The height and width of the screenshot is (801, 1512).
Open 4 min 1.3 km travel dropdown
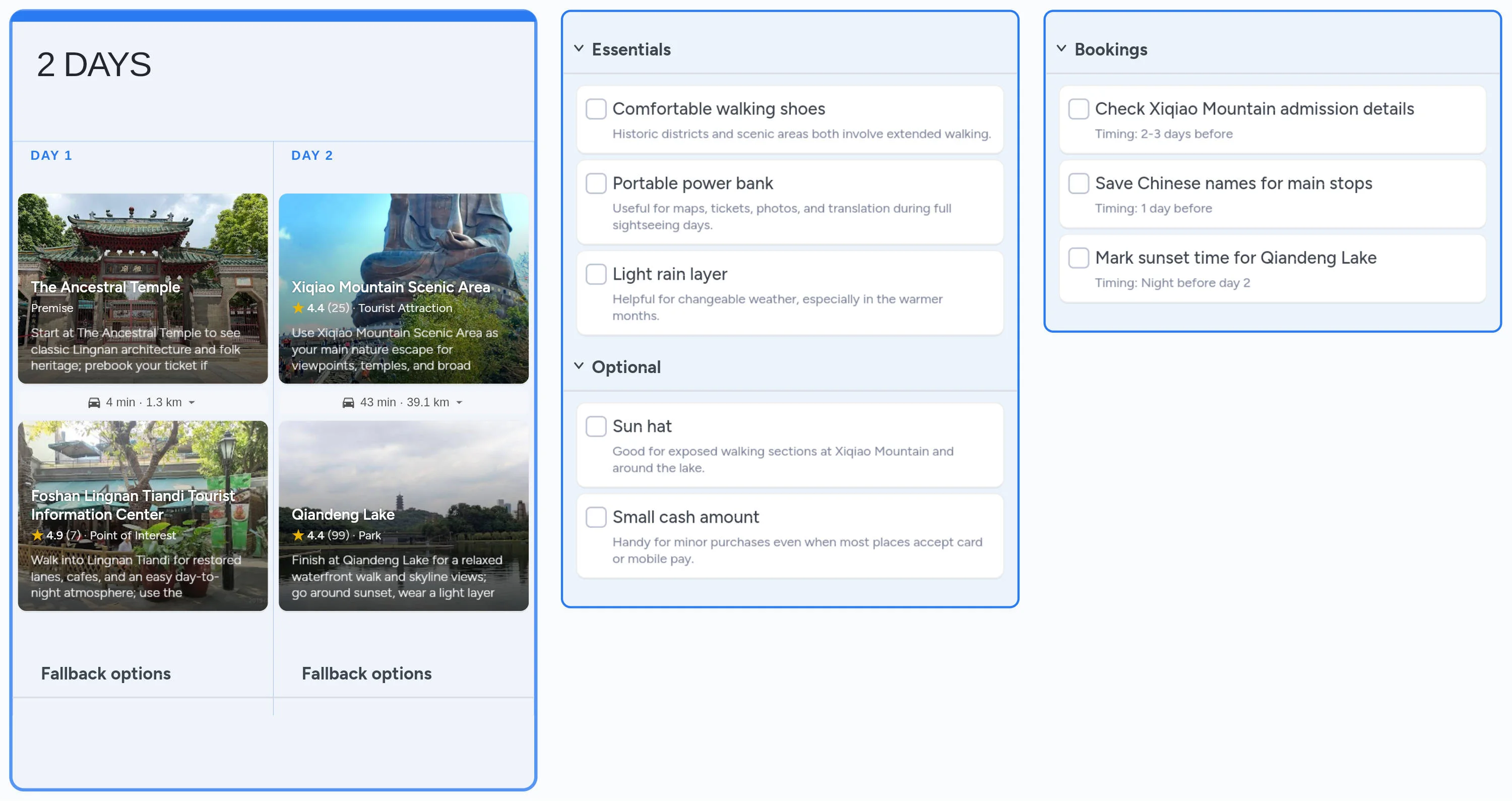tap(192, 403)
